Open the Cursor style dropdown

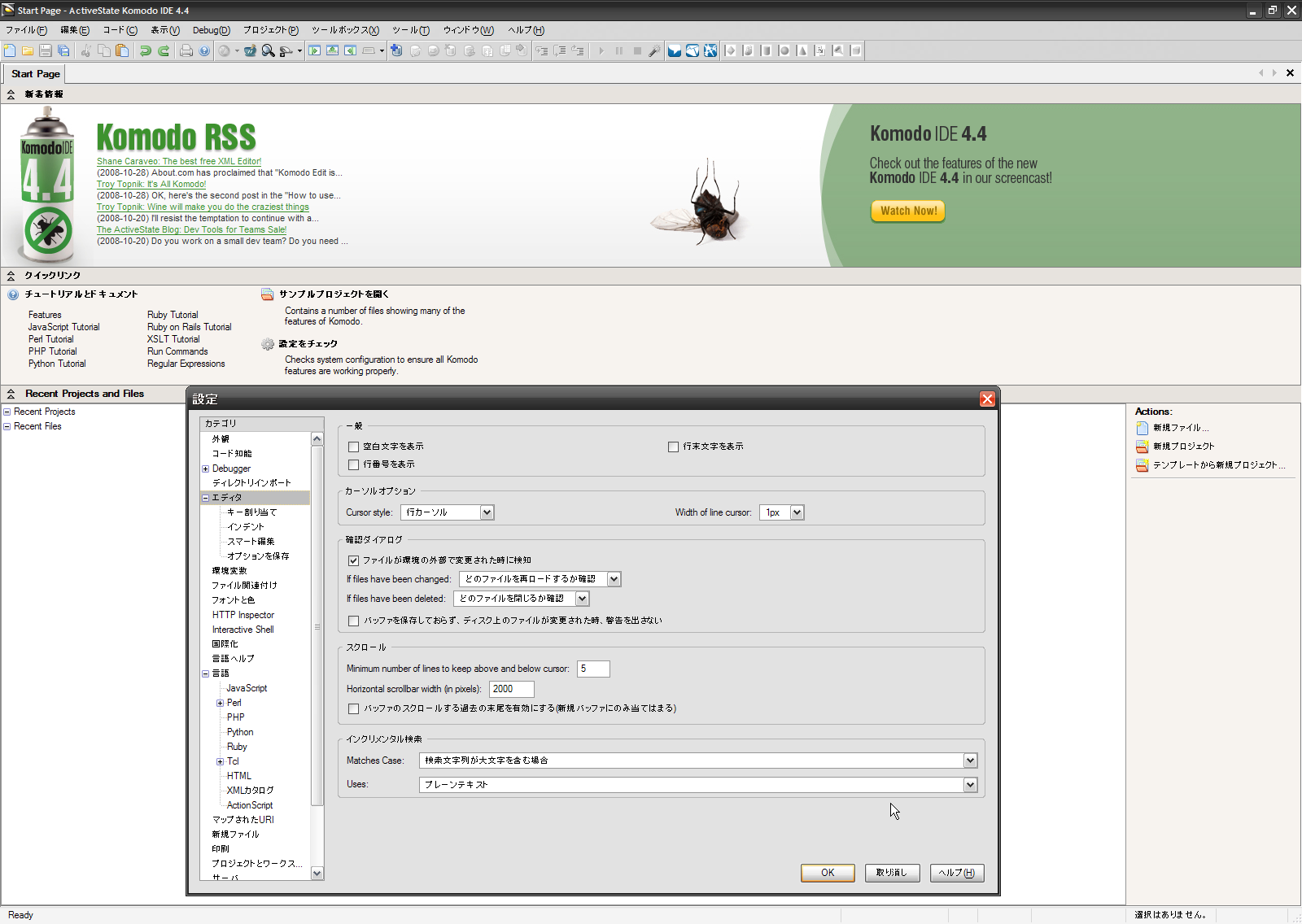487,512
